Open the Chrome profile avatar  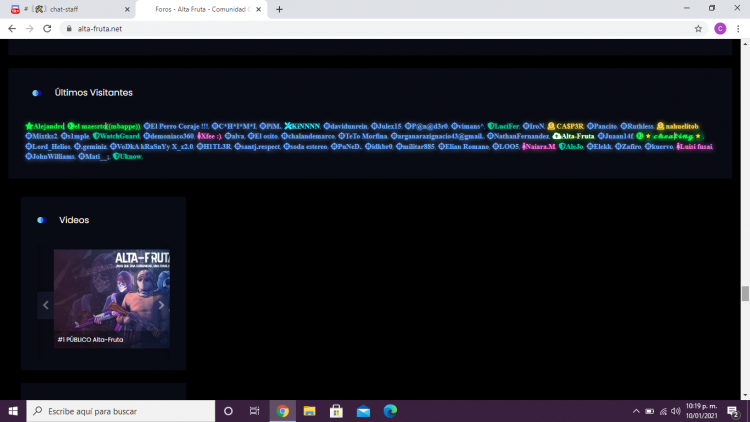pos(719,29)
